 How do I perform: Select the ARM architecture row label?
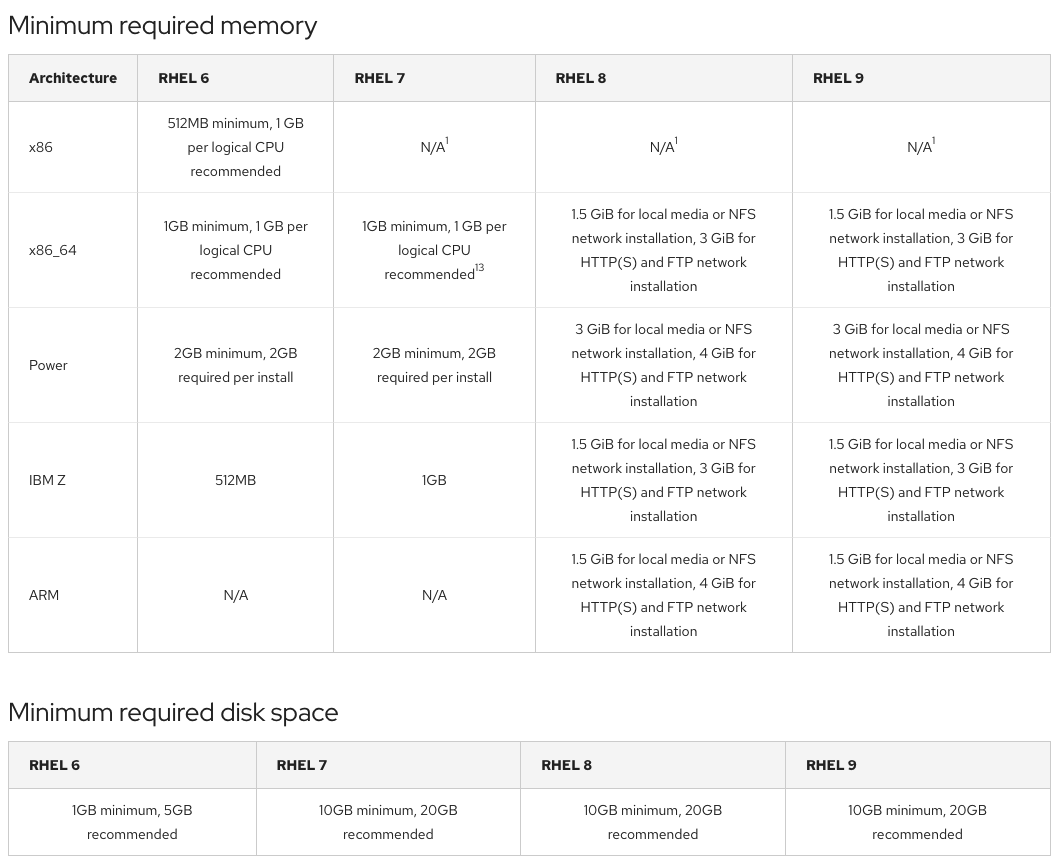pos(44,595)
